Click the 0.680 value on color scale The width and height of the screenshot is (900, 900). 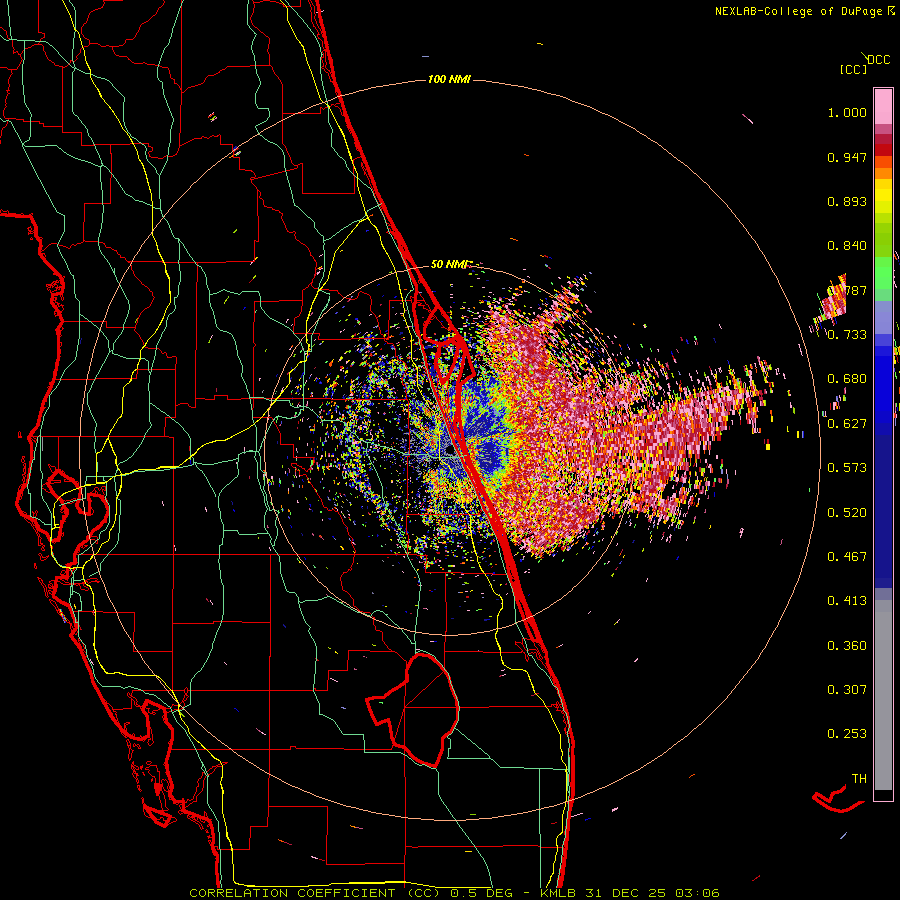pos(847,379)
